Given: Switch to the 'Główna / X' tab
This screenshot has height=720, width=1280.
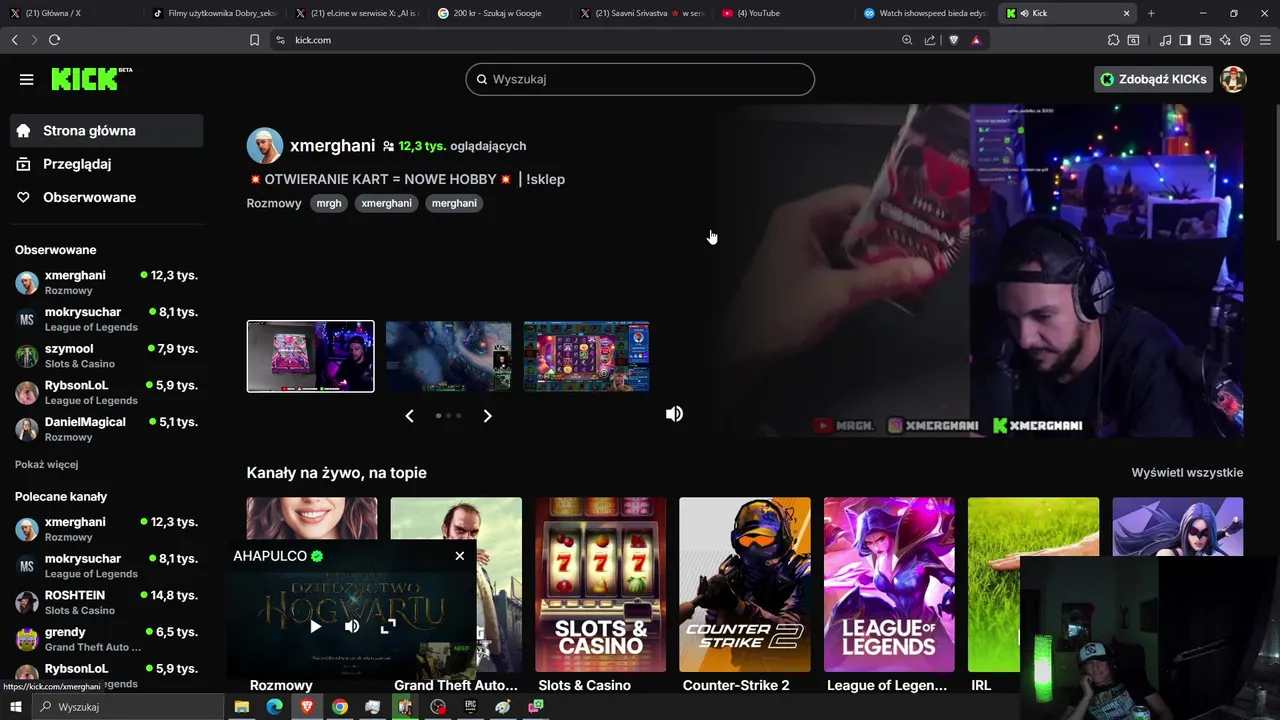Looking at the screenshot, I should pos(70,13).
